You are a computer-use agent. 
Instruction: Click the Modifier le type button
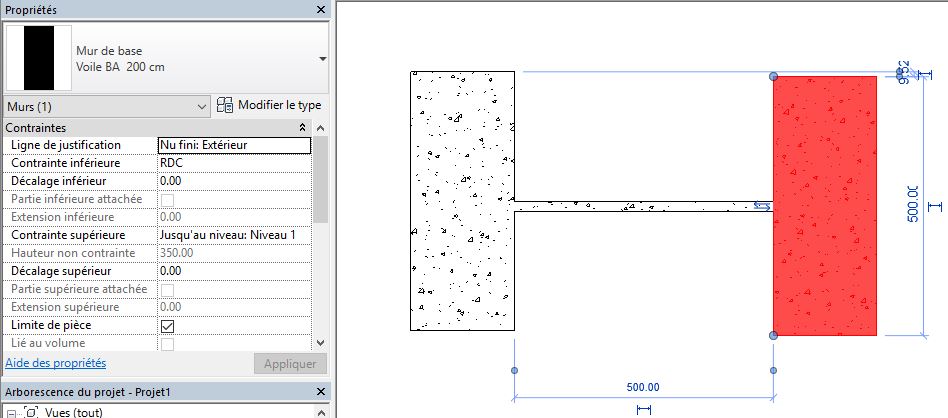click(x=269, y=106)
